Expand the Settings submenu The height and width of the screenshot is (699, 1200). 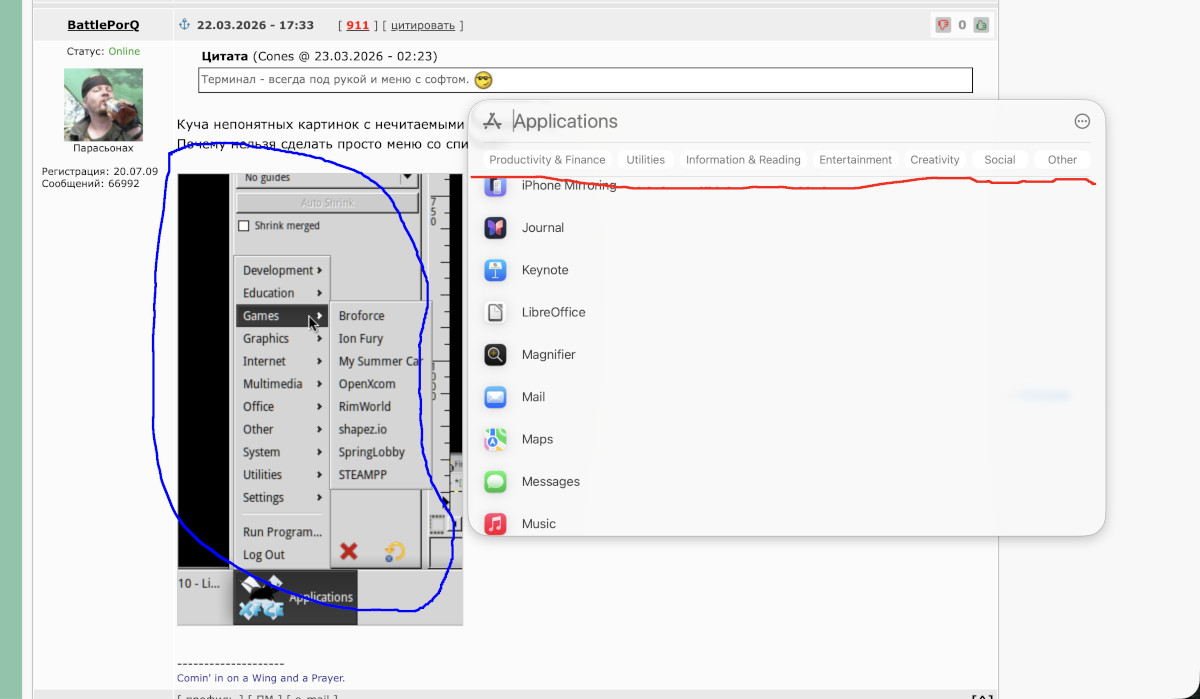283,497
